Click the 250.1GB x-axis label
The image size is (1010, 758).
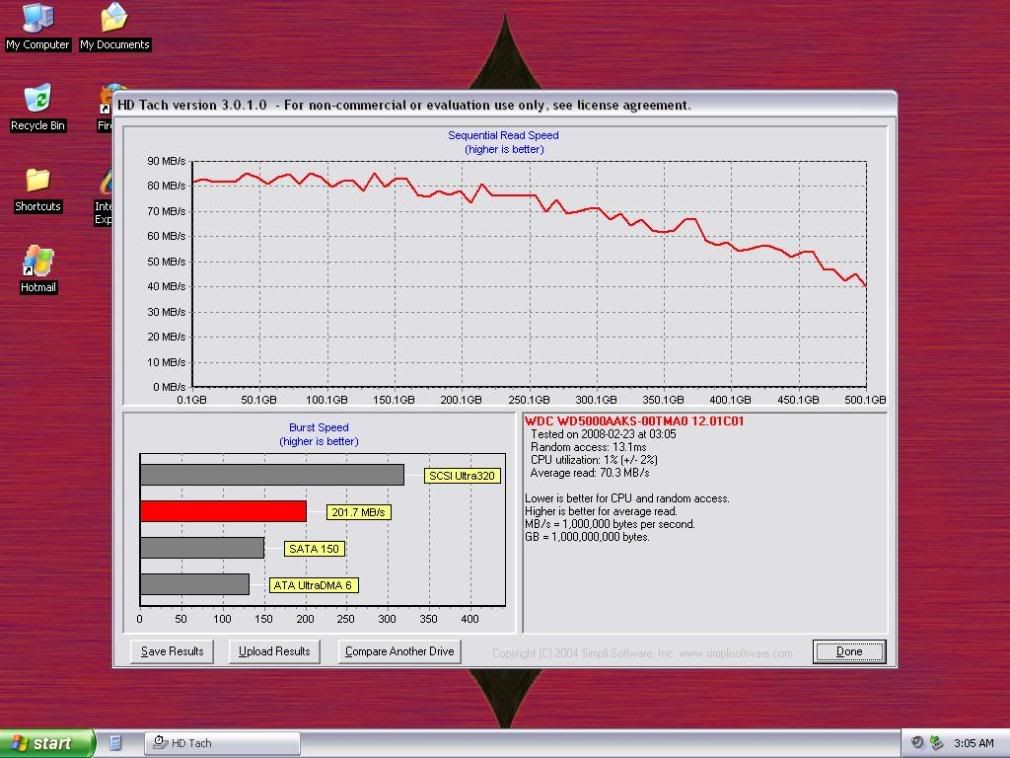tap(529, 400)
